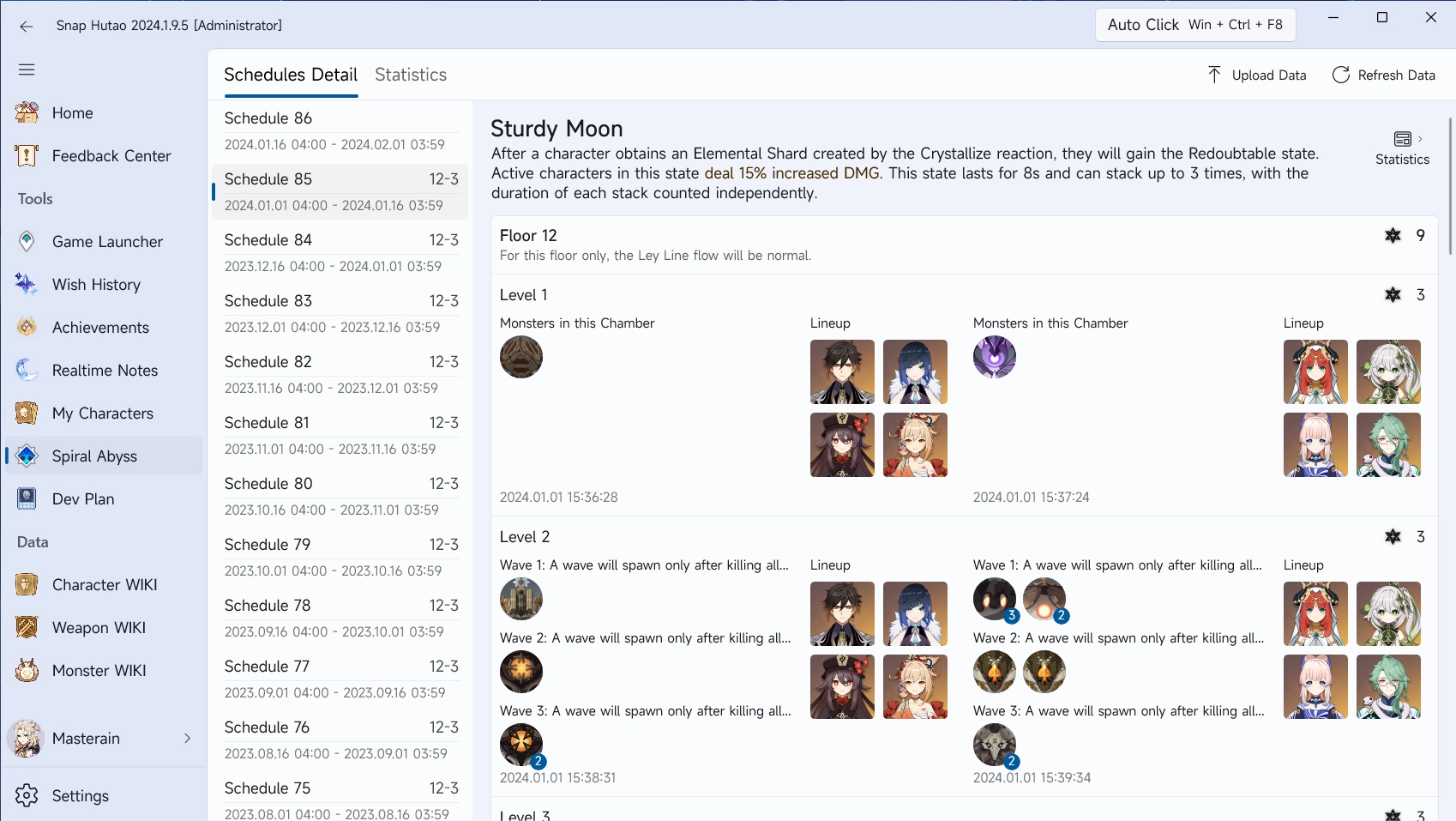Select Schedule 77 entry
1456x821 pixels.
[x=340, y=679]
